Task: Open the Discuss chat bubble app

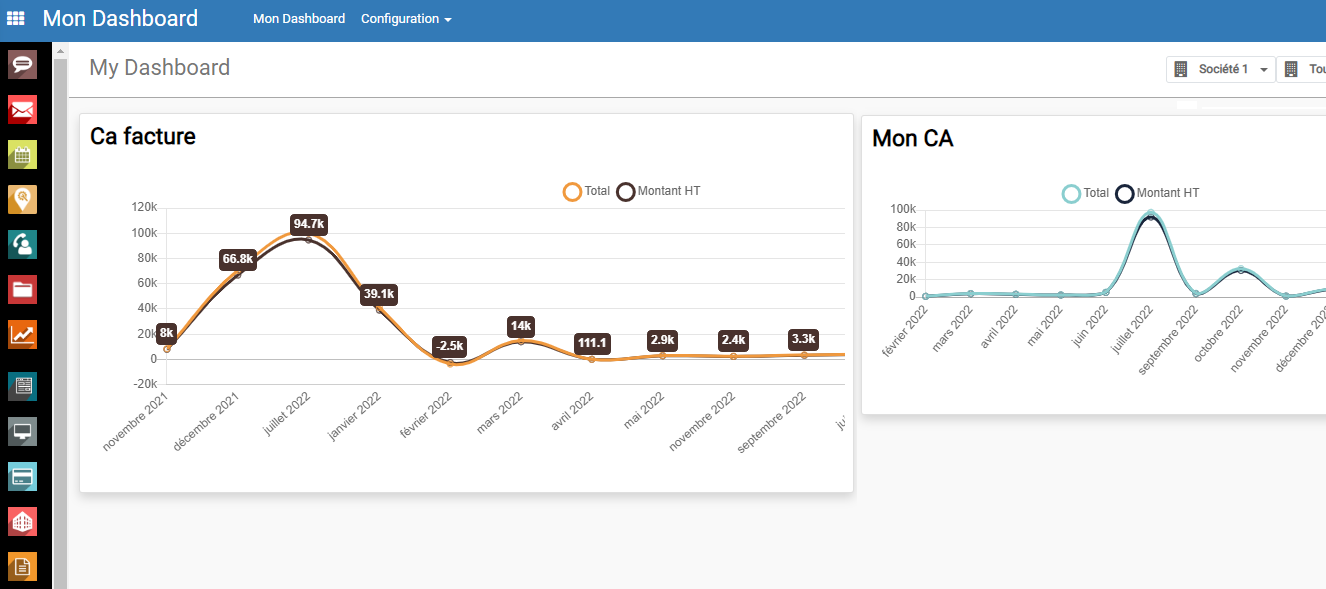Action: pyautogui.click(x=22, y=65)
